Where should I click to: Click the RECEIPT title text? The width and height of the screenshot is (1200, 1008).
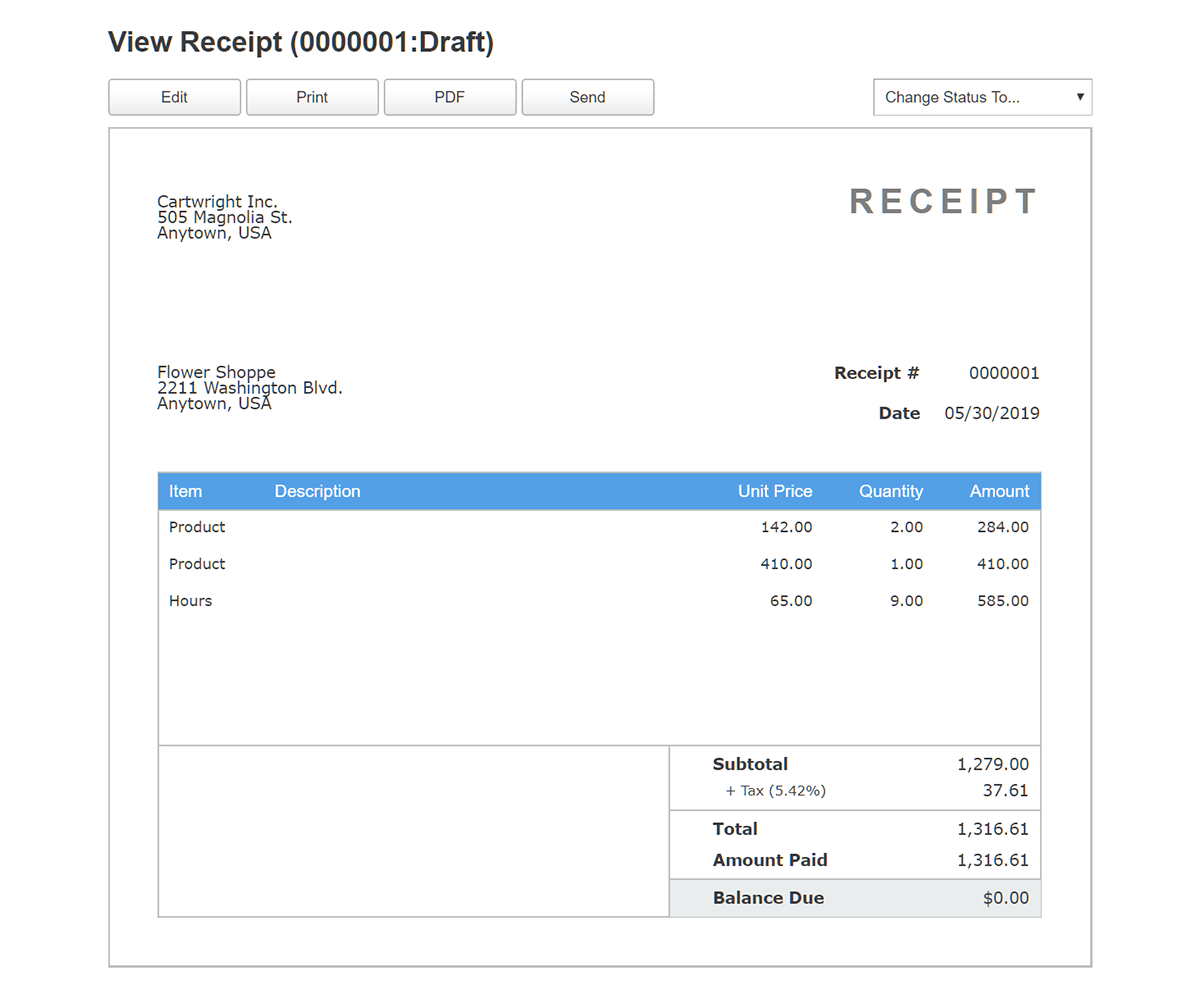click(x=944, y=201)
